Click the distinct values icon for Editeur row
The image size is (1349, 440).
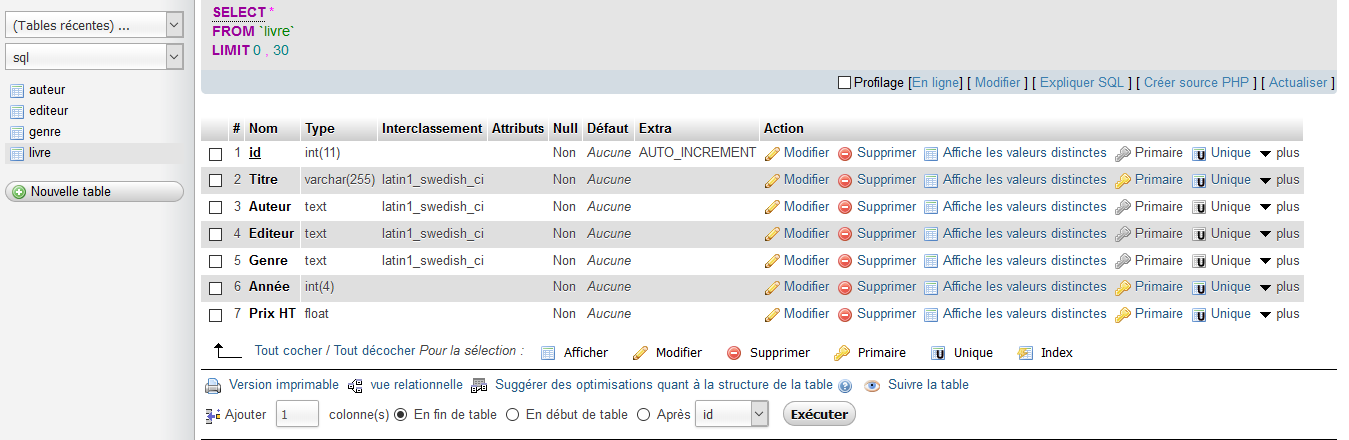(x=931, y=234)
